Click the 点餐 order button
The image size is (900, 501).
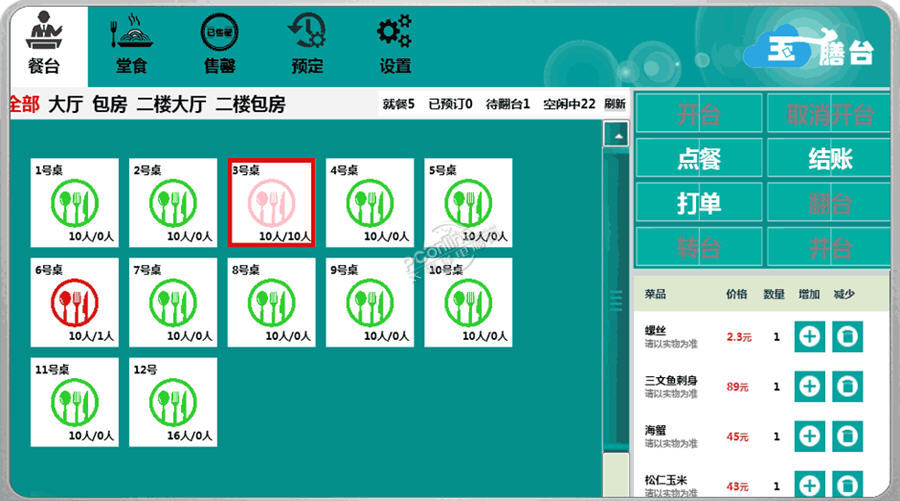pyautogui.click(x=699, y=158)
